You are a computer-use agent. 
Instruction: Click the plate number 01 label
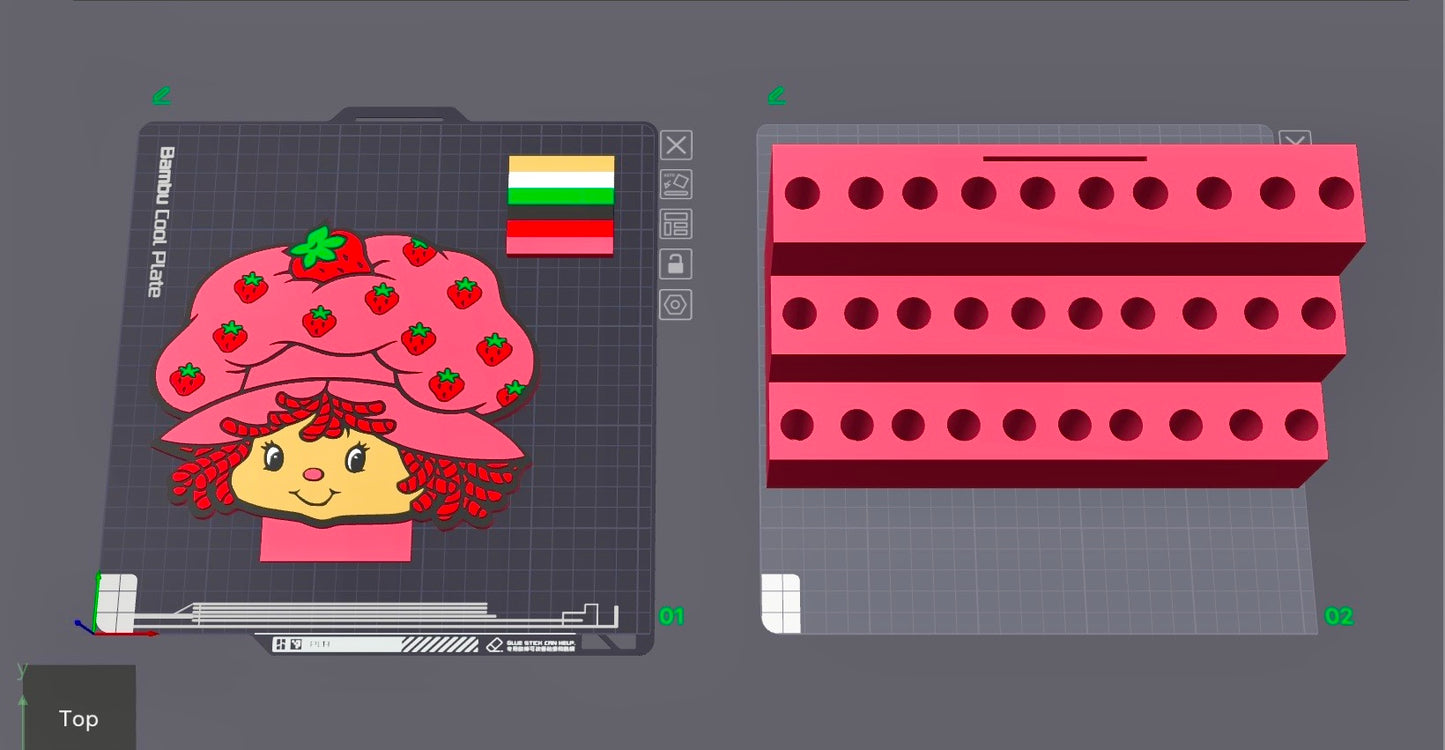coord(671,616)
